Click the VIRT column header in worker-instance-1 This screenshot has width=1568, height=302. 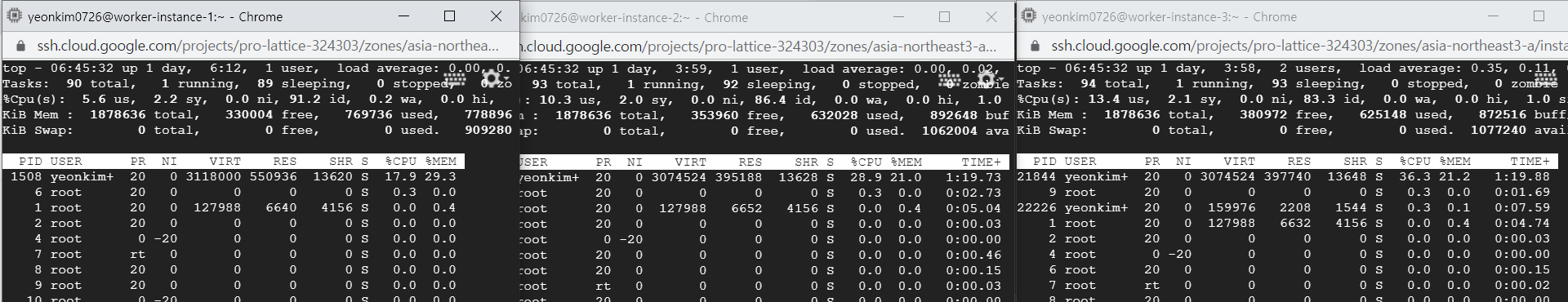[225, 162]
